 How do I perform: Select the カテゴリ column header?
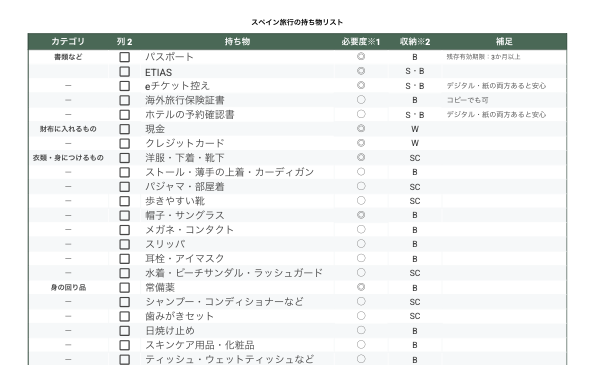[x=68, y=41]
